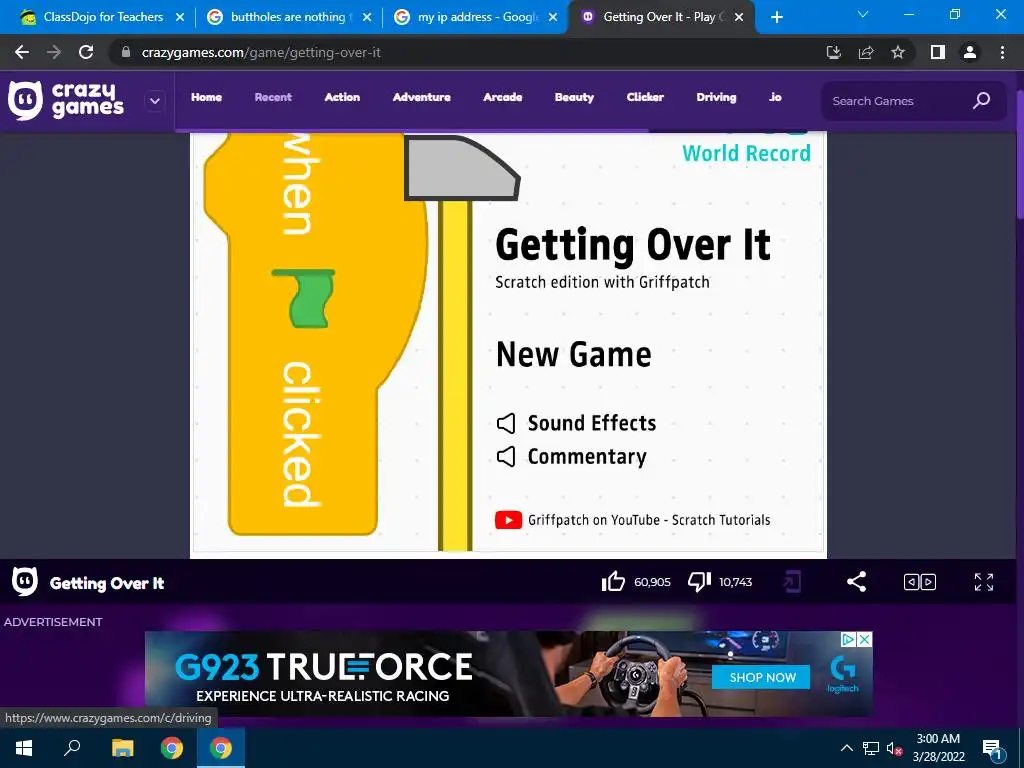Viewport: 1024px width, 768px height.
Task: Close the my ip address tab
Action: click(553, 17)
